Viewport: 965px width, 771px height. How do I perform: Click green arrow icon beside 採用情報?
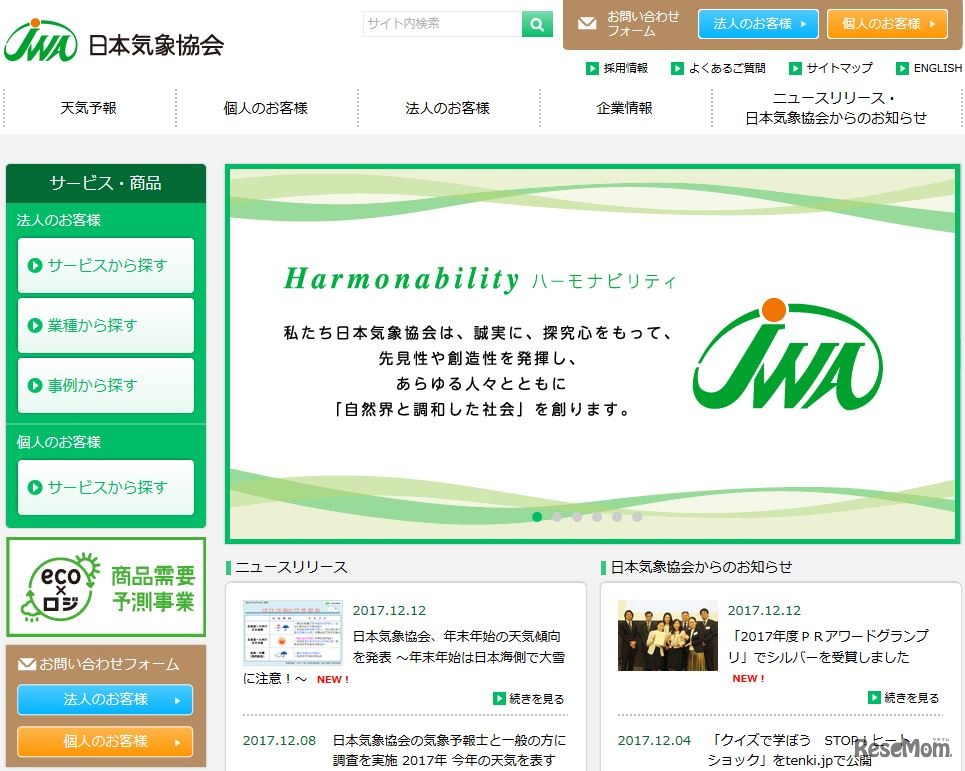tap(592, 68)
